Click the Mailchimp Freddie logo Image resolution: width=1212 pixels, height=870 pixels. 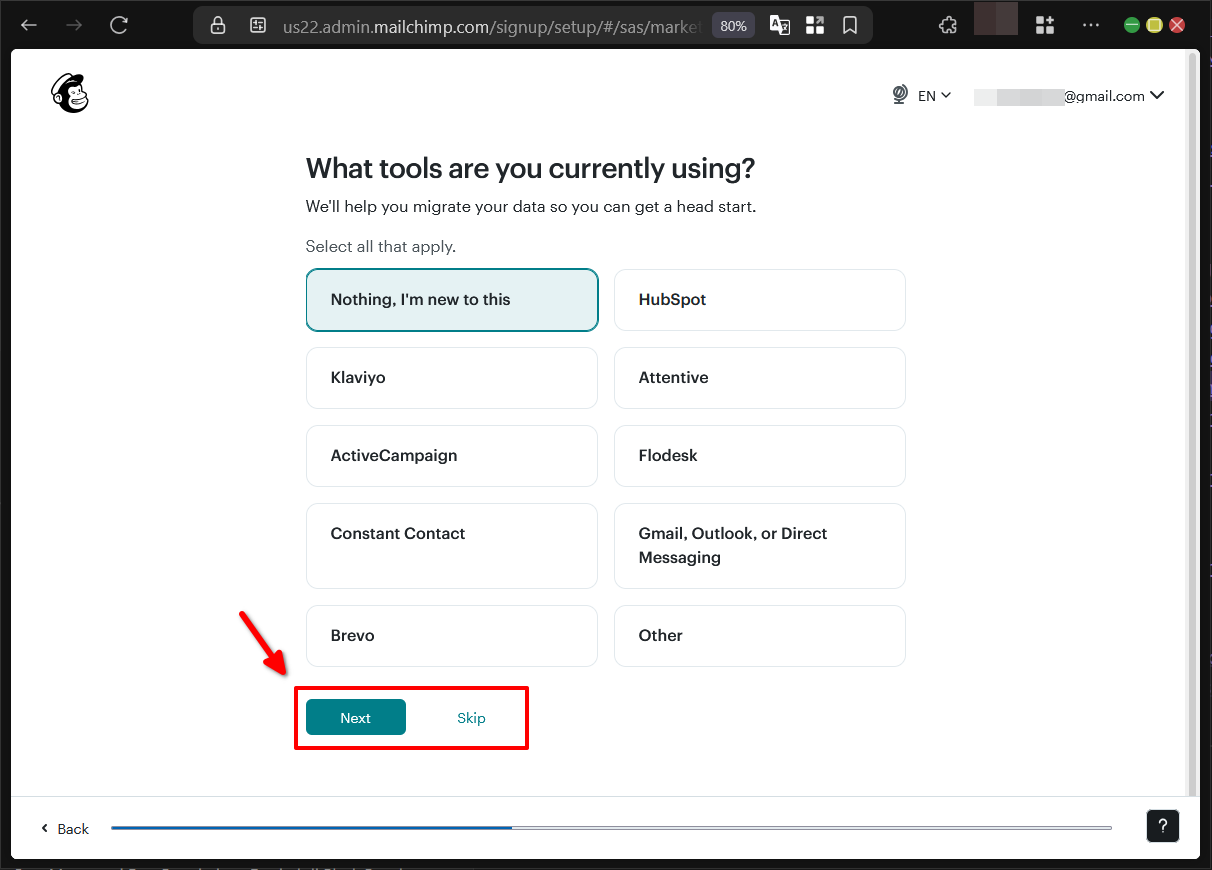click(x=68, y=92)
